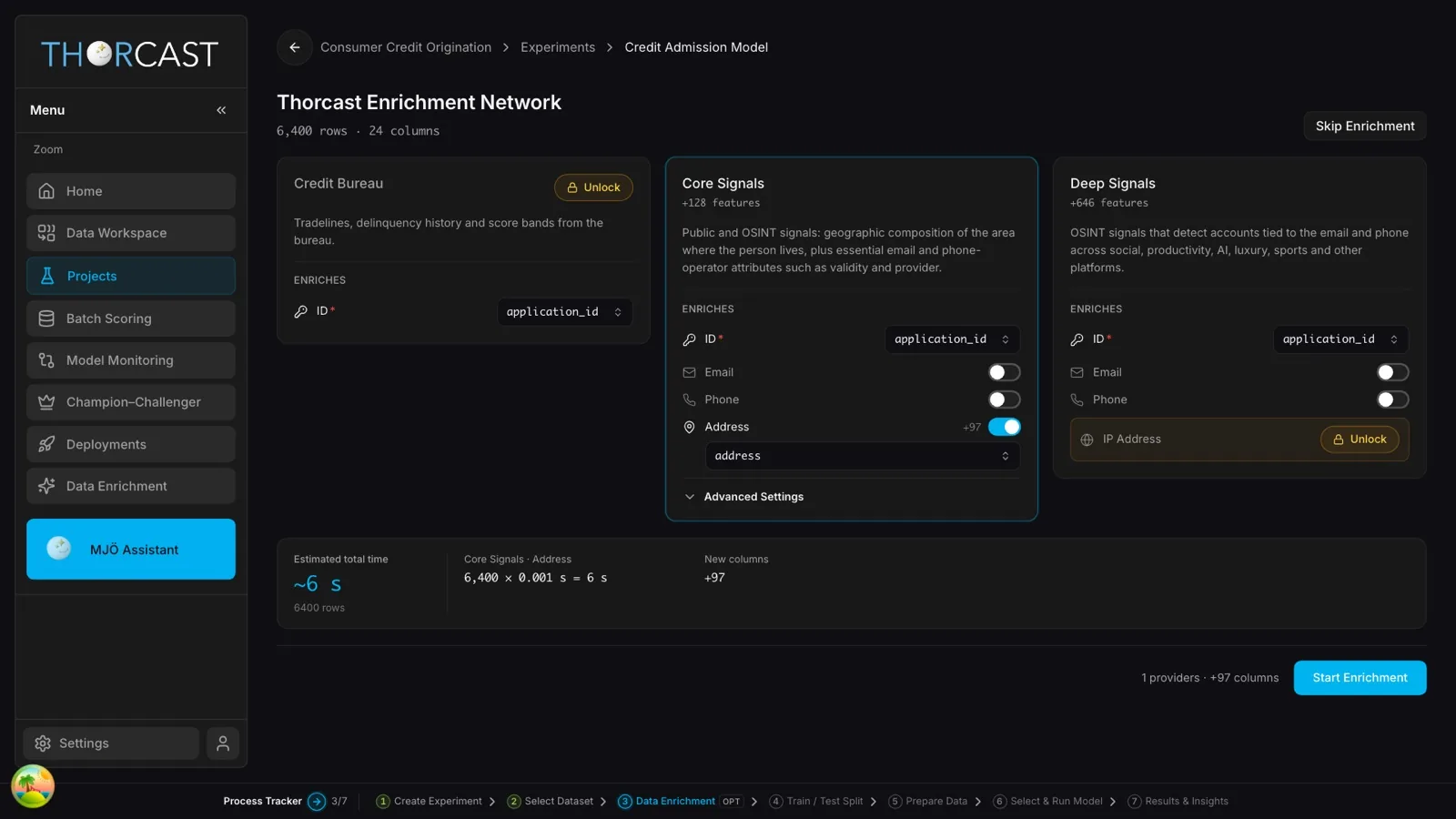Image resolution: width=1456 pixels, height=819 pixels.
Task: Unlock the Credit Bureau provider
Action: (593, 187)
